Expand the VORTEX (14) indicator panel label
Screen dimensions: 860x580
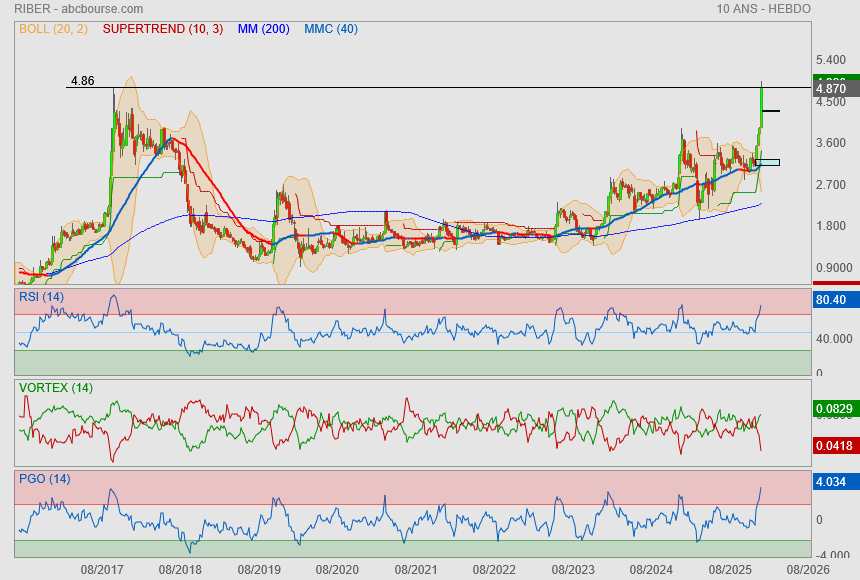[55, 388]
